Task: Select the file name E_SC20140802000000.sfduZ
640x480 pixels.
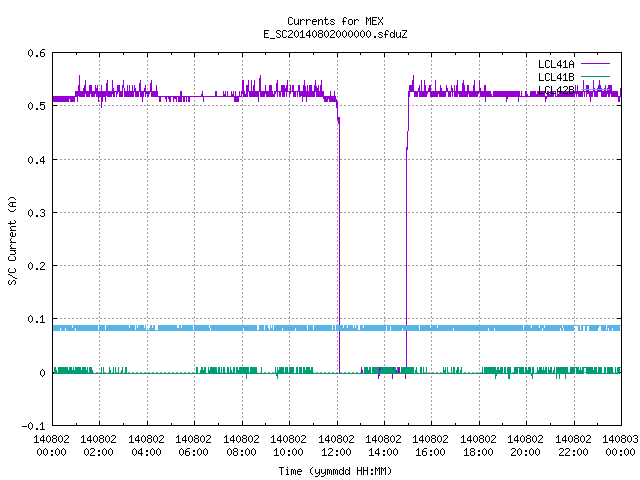Action: tap(335, 34)
